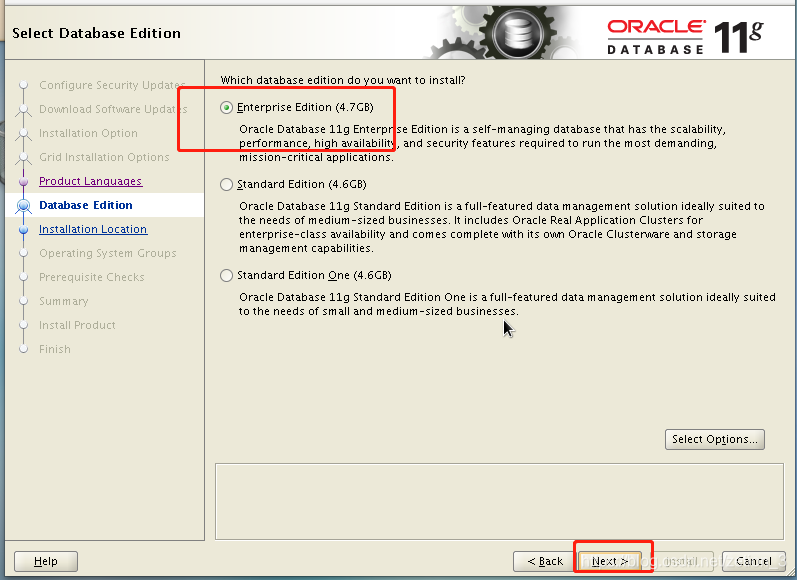Click the Download Software Updates step marker
Image resolution: width=797 pixels, height=580 pixels.
(23, 110)
